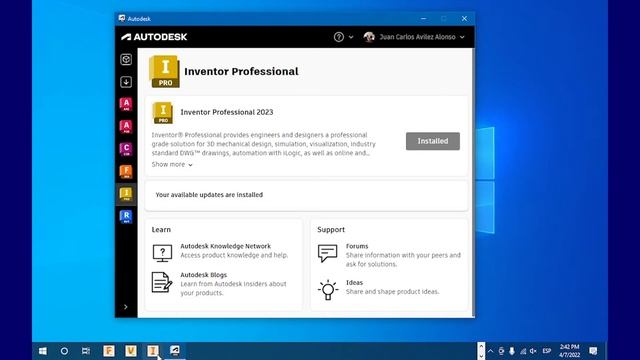Click the microphone tray icon

pos(512,351)
